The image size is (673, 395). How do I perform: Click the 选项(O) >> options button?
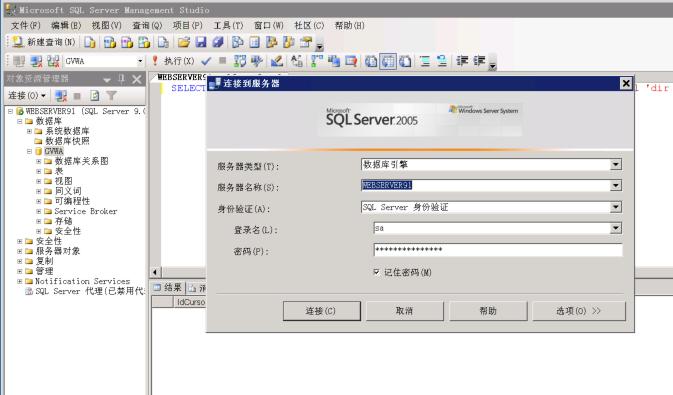pyautogui.click(x=579, y=311)
